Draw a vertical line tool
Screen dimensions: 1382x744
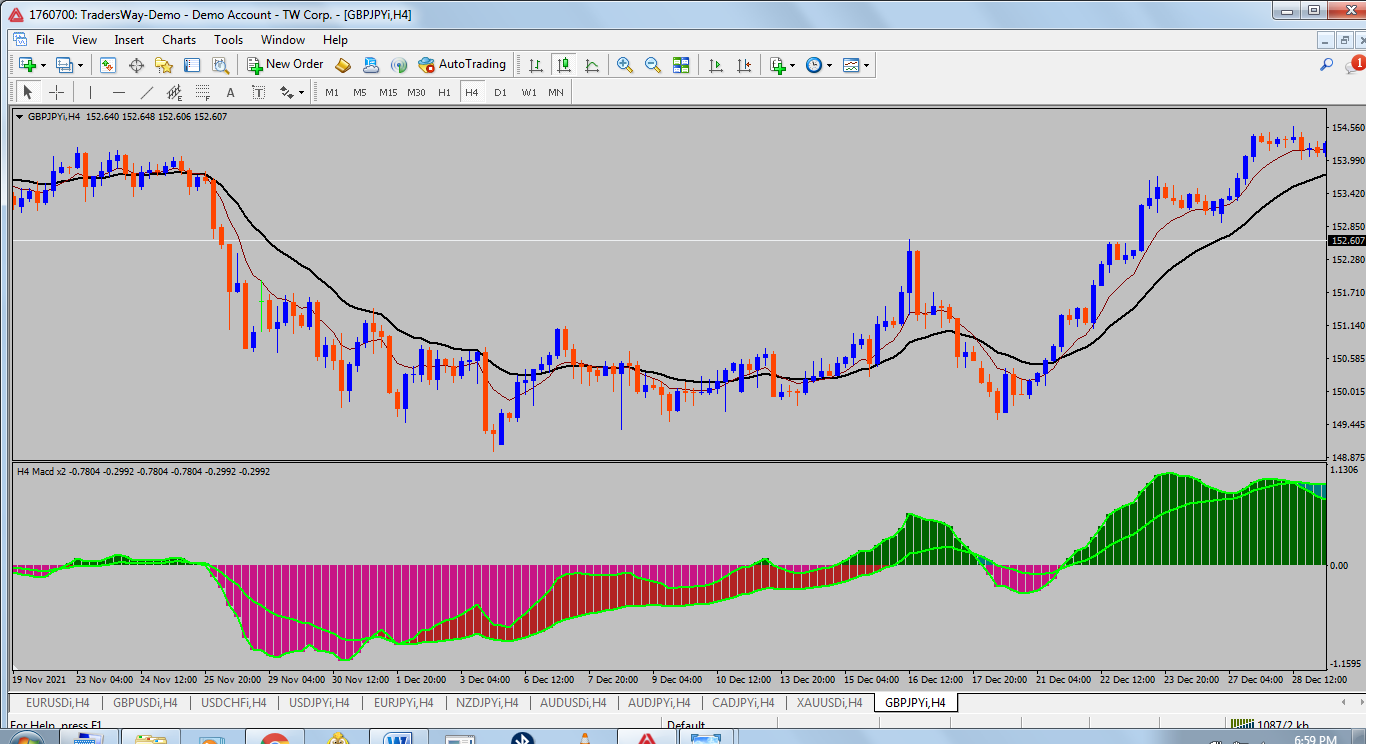pyautogui.click(x=90, y=93)
